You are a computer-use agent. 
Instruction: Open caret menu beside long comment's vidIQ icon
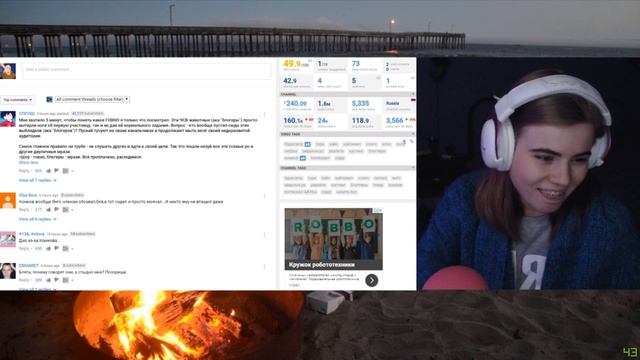click(72, 171)
